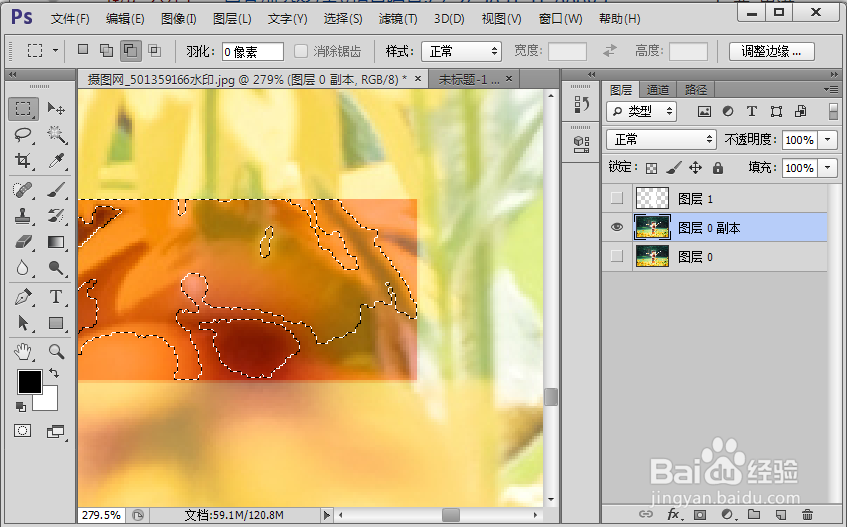Select the Lasso tool
The height and width of the screenshot is (527, 847).
pos(23,134)
